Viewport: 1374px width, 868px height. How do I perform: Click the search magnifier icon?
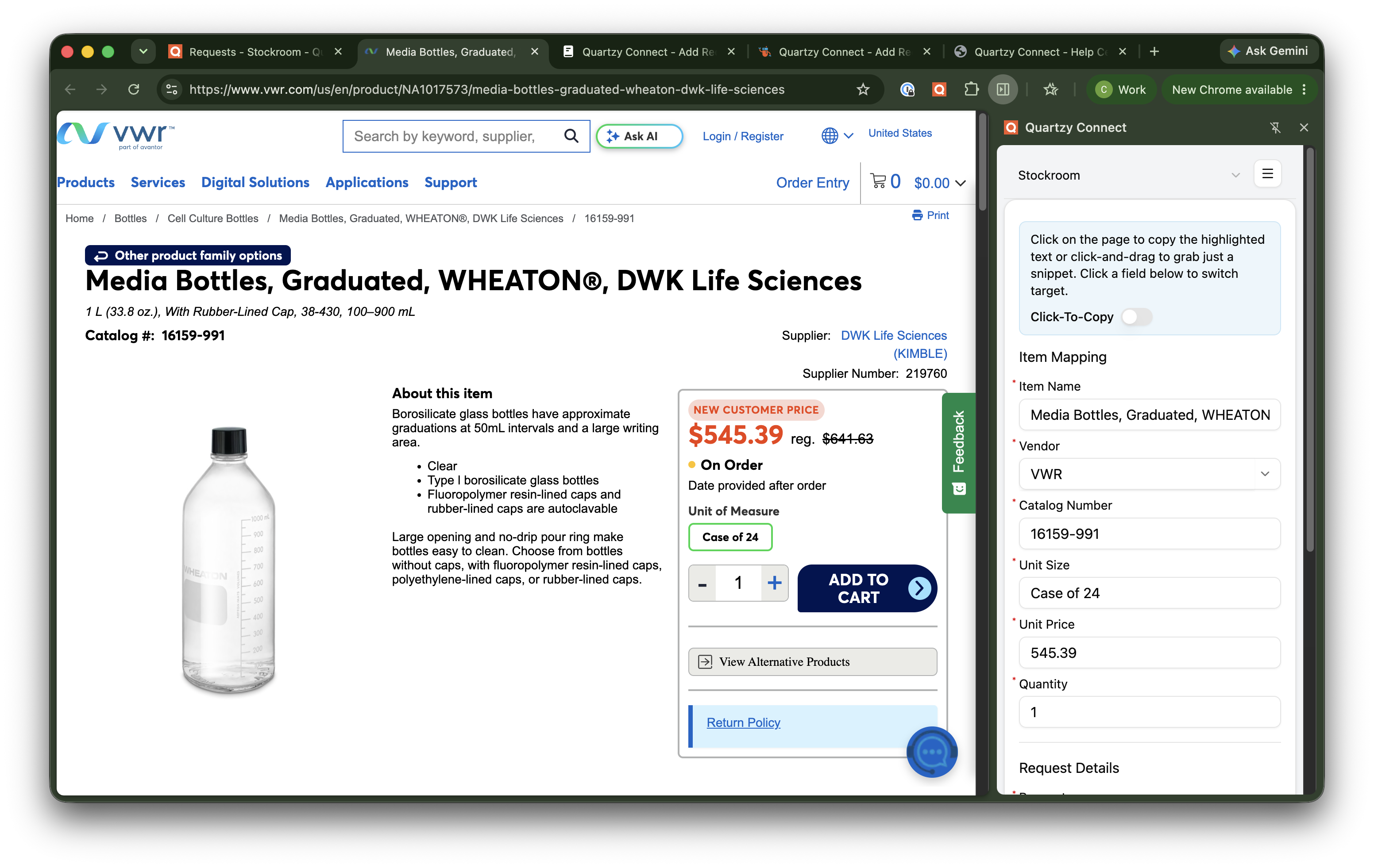click(571, 136)
